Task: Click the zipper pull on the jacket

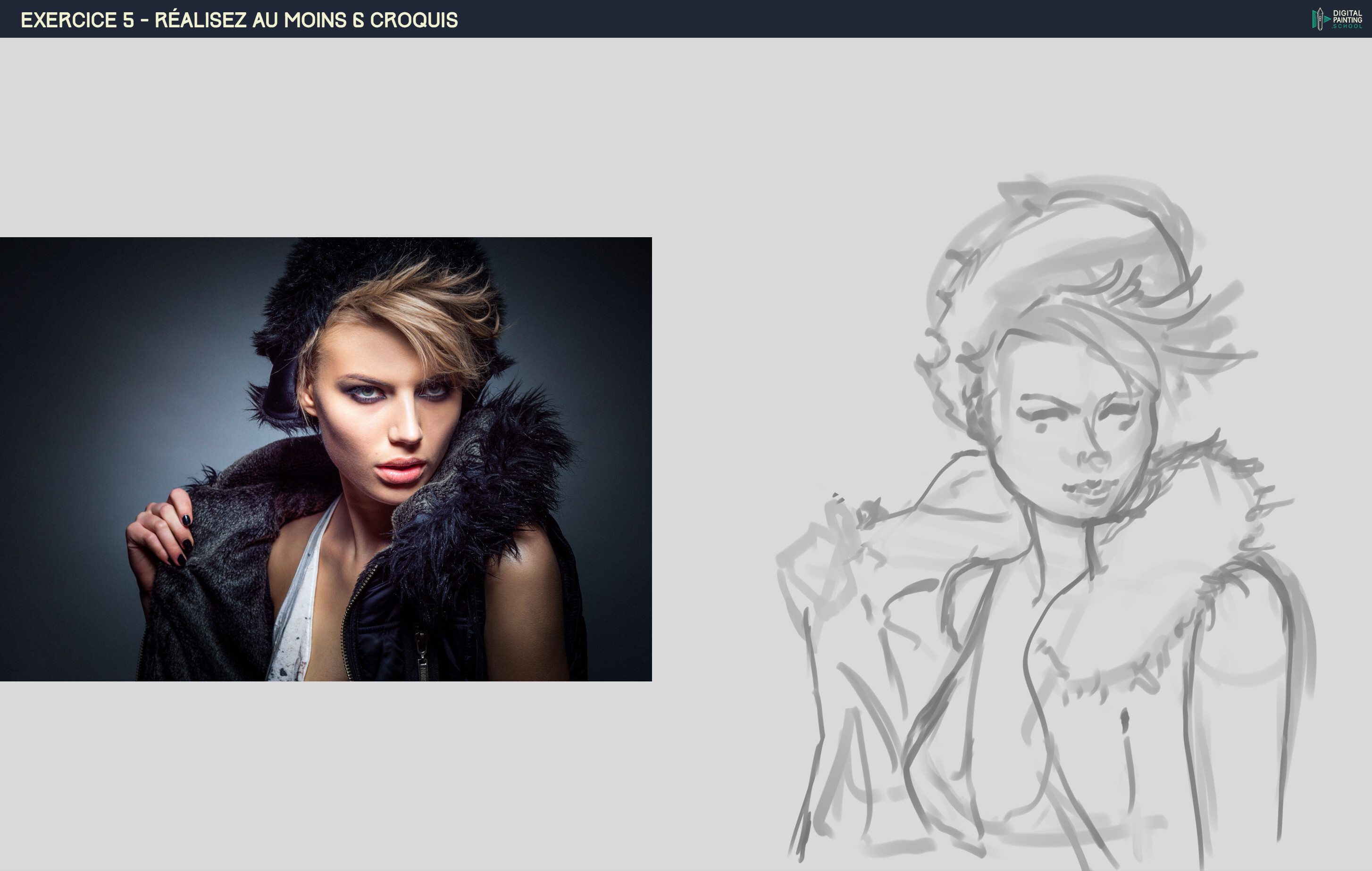Action: click(422, 655)
